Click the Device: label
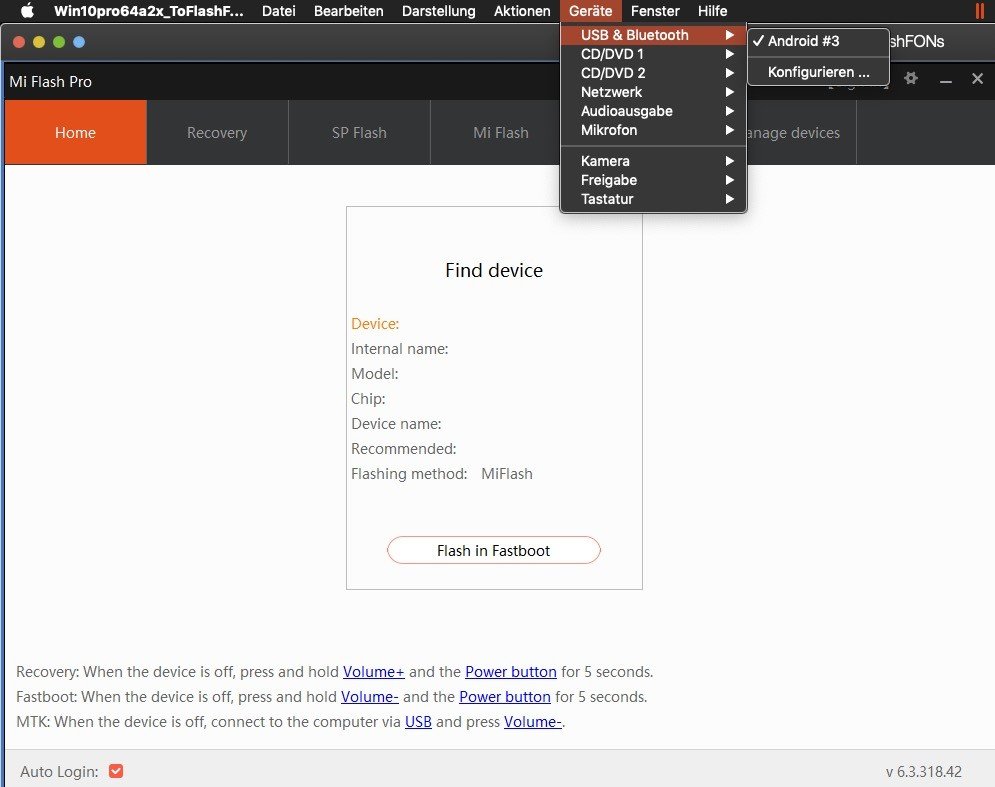Screen dimensions: 995x787 [375, 324]
